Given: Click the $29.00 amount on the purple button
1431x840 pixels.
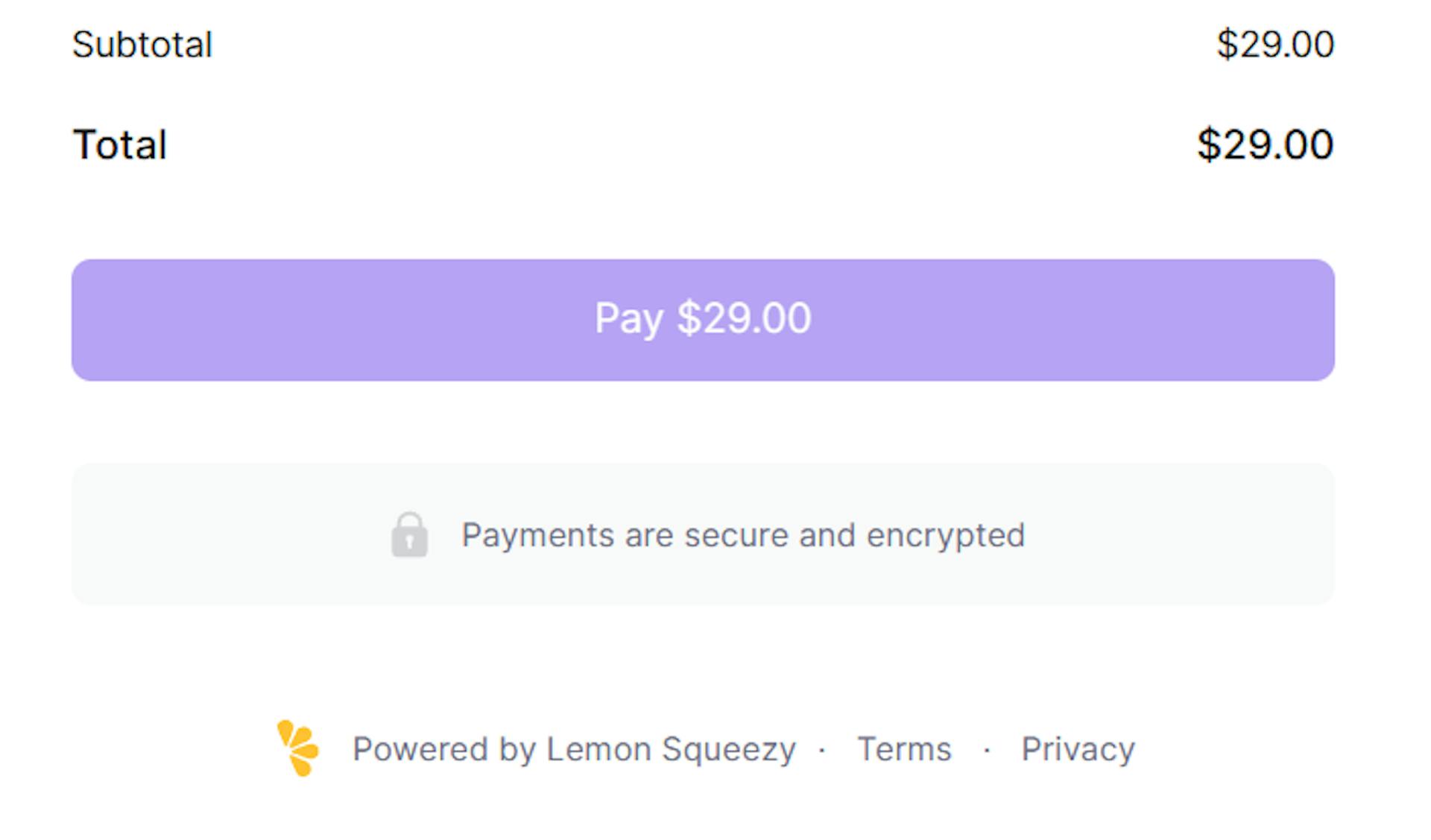Looking at the screenshot, I should coord(744,318).
